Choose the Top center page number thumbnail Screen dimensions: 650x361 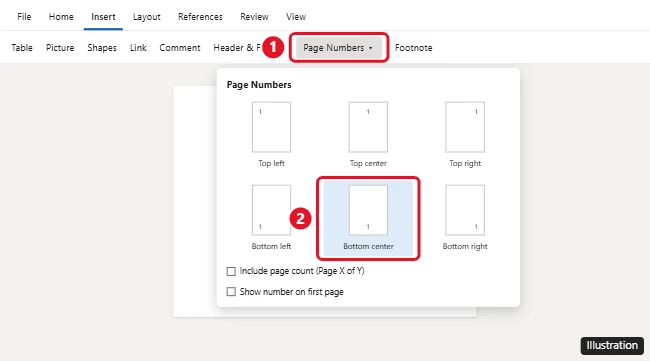tap(368, 127)
